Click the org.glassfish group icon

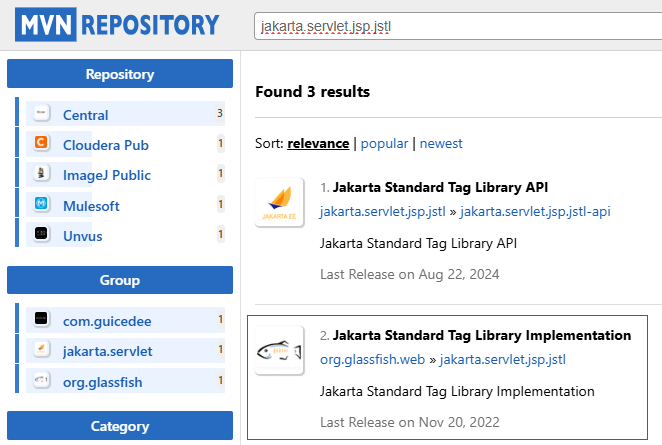point(41,380)
